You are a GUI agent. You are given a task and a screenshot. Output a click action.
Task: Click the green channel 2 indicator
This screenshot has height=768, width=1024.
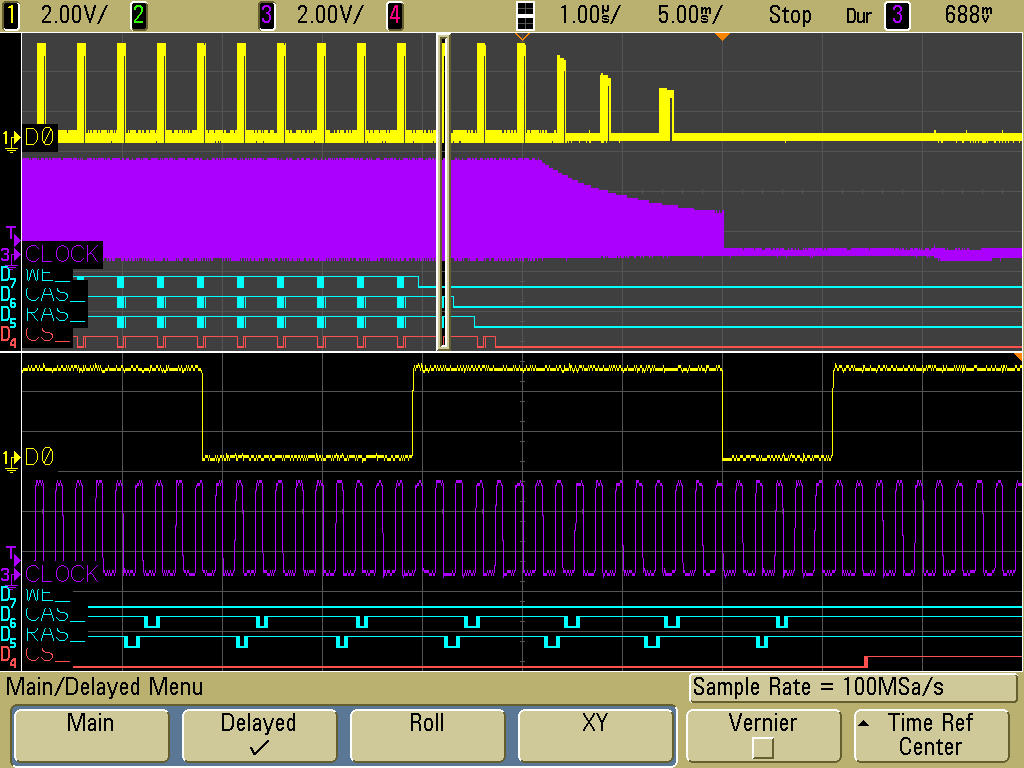tap(139, 15)
